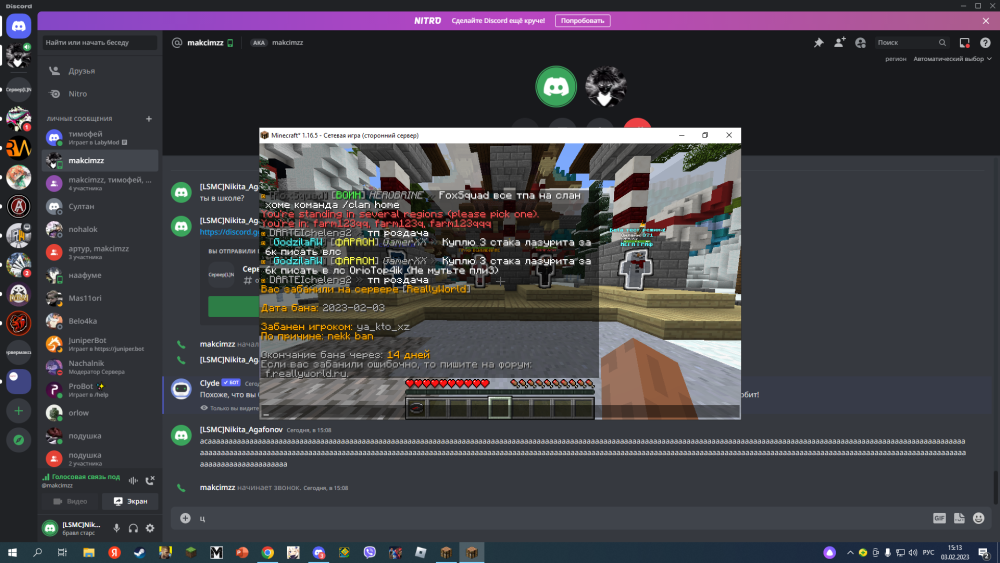Create new DM plus next to личные сообщения
The width and height of the screenshot is (1000, 563).
coord(149,119)
